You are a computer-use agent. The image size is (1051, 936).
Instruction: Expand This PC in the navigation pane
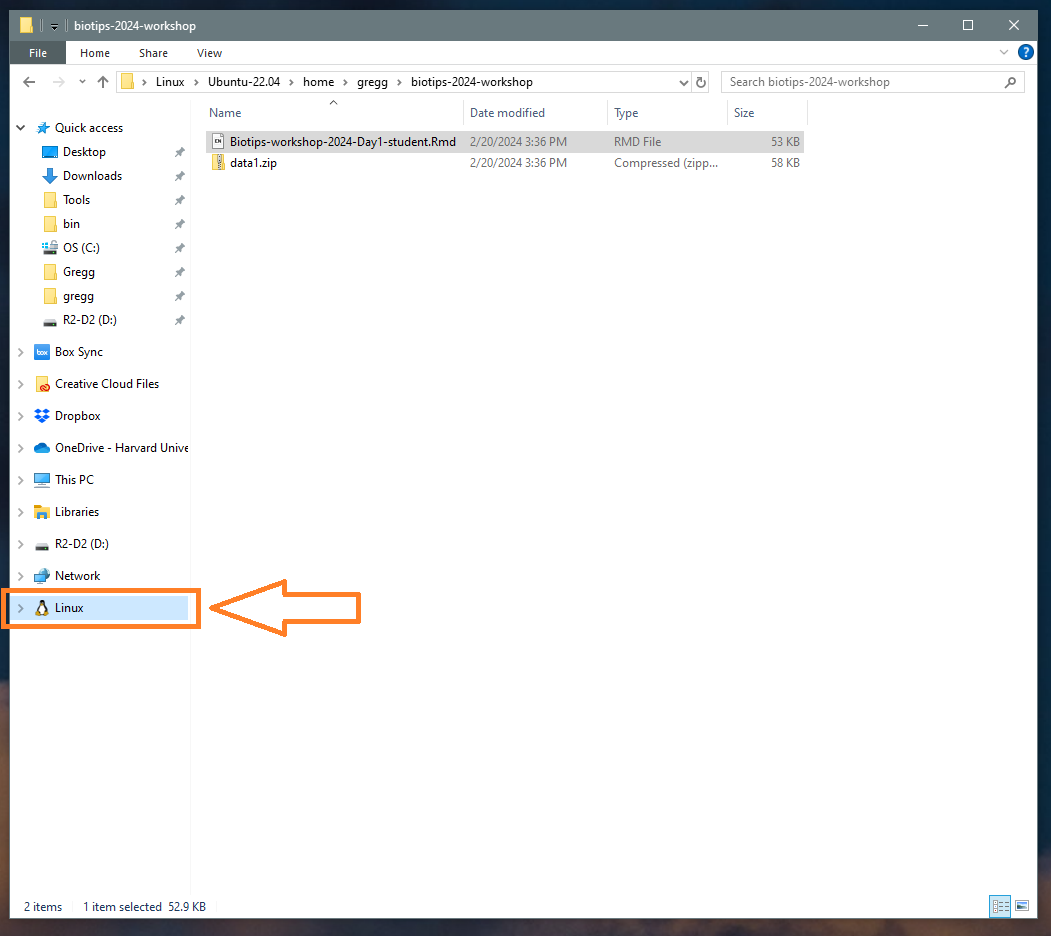[x=20, y=479]
